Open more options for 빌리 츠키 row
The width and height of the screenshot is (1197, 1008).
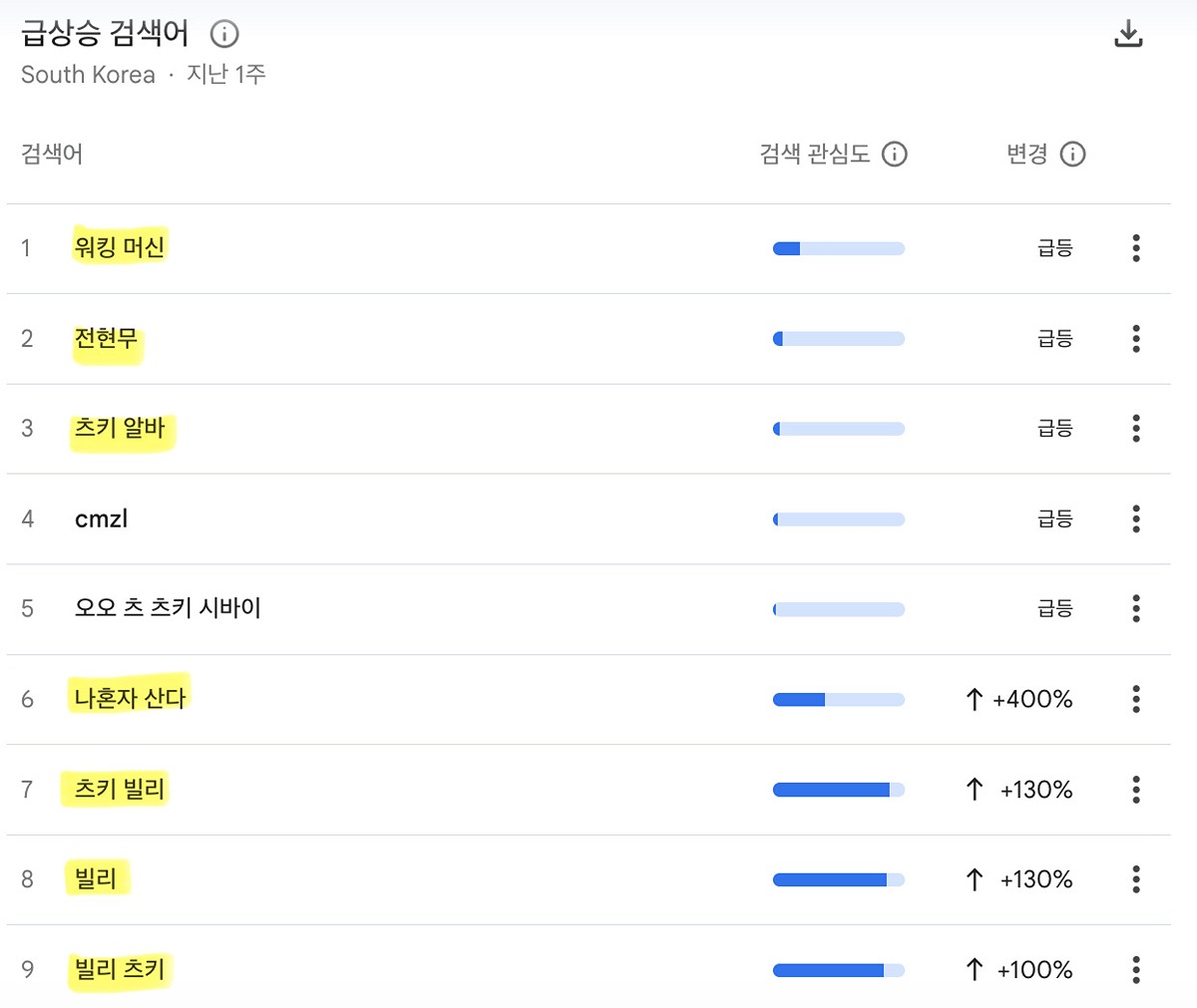tap(1135, 969)
